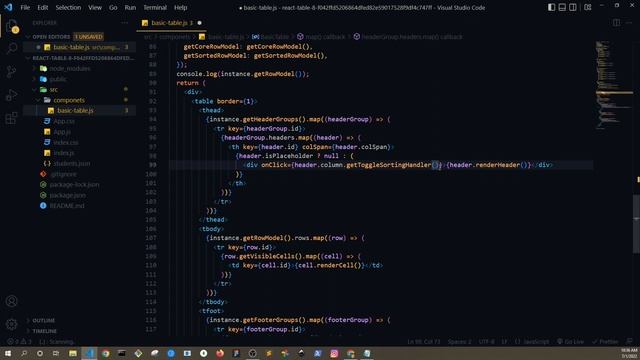Open the Customize Layout icon

click(x=587, y=7)
